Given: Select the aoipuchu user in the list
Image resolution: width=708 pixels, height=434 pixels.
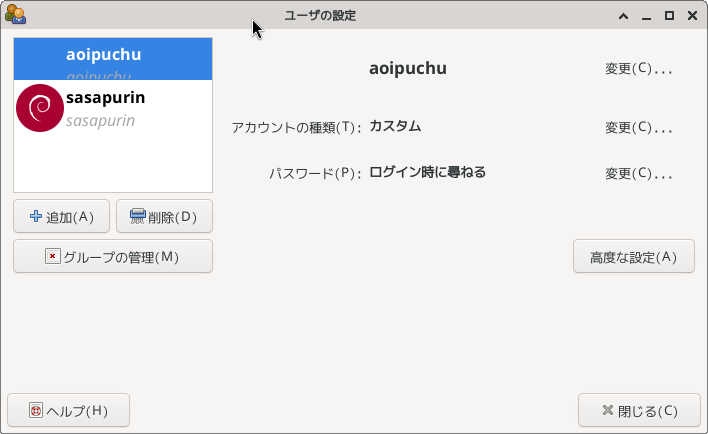Looking at the screenshot, I should tap(113, 59).
